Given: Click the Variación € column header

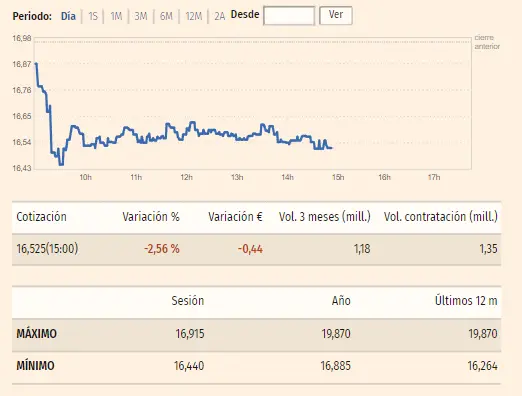Looking at the screenshot, I should pyautogui.click(x=235, y=217).
